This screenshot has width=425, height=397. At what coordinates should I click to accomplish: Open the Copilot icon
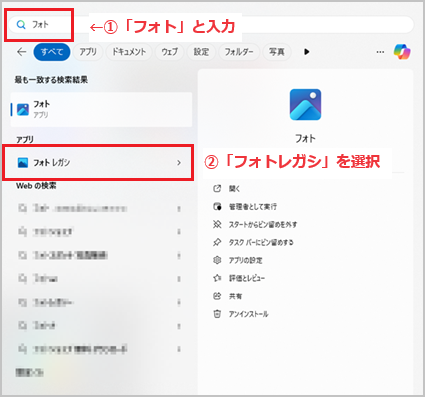402,52
